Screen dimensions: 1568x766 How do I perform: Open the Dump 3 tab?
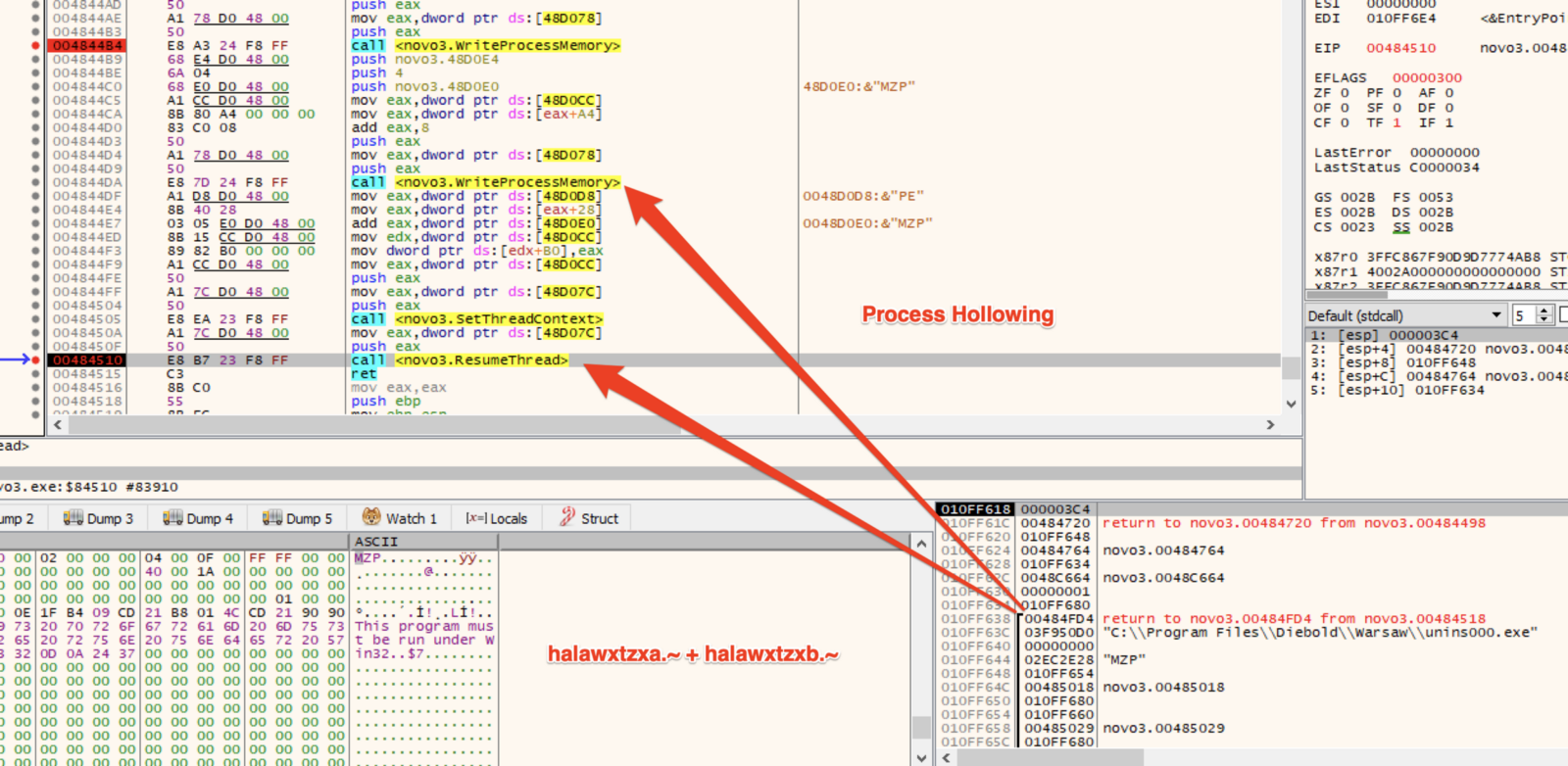point(98,518)
